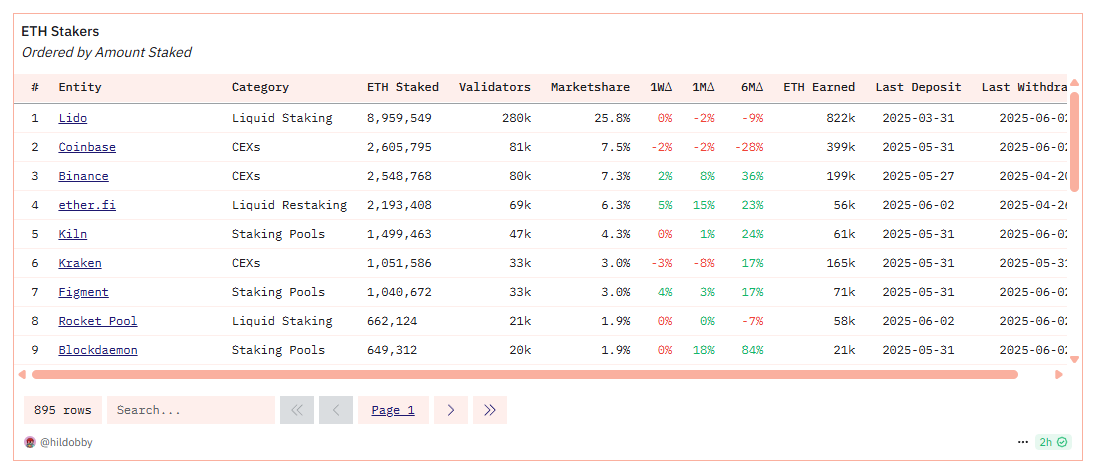Click the vertical scrollbar down arrow
Screen dimensions: 1093x472
(x=1074, y=359)
